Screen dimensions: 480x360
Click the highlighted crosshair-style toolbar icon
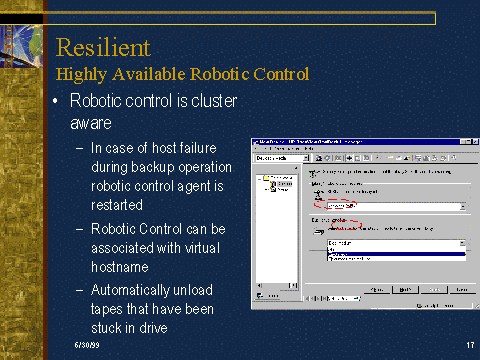coord(349,158)
